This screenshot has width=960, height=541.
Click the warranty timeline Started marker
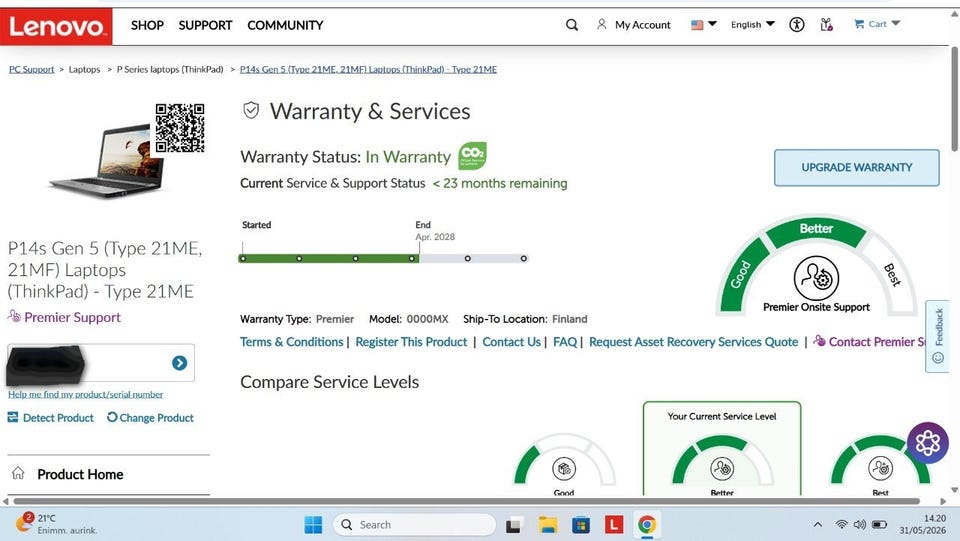click(242, 258)
